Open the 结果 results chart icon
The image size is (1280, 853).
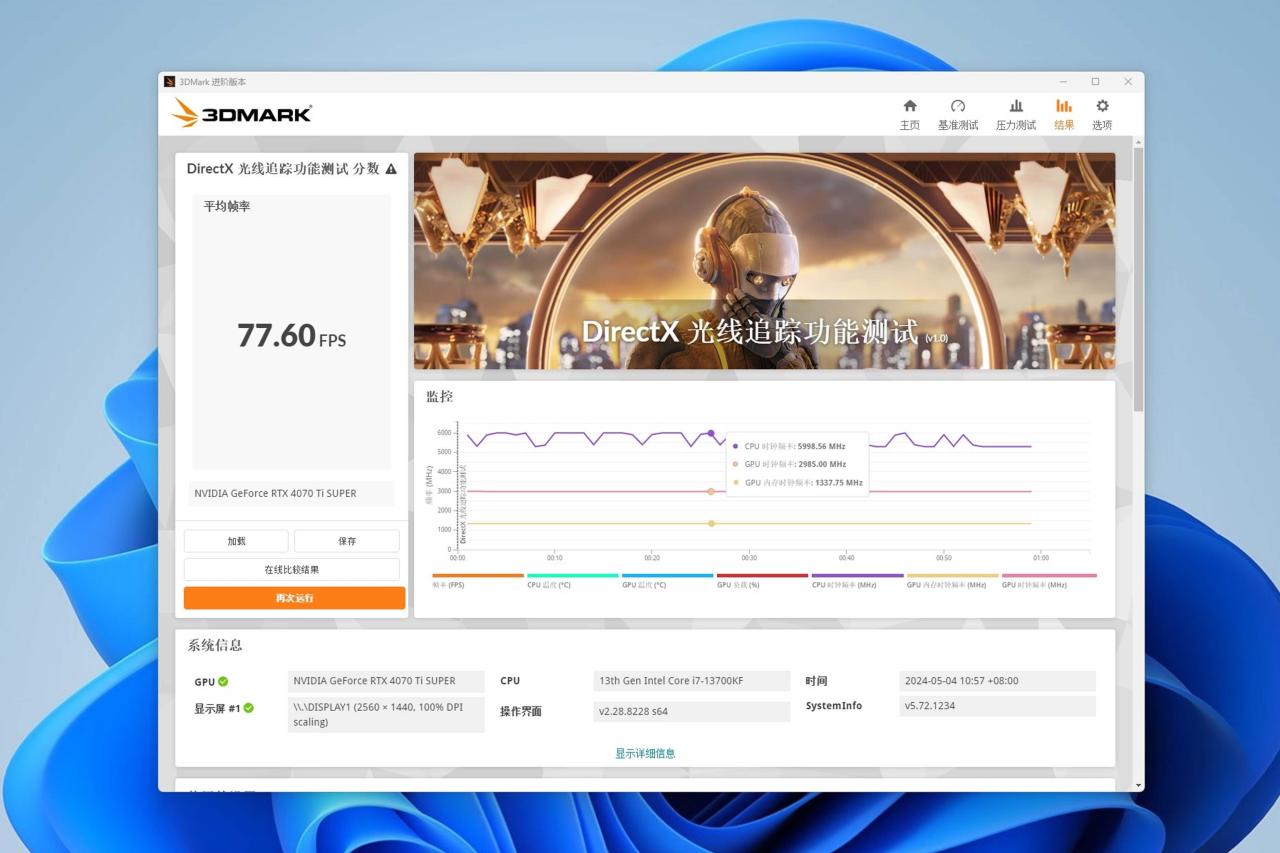(1064, 106)
